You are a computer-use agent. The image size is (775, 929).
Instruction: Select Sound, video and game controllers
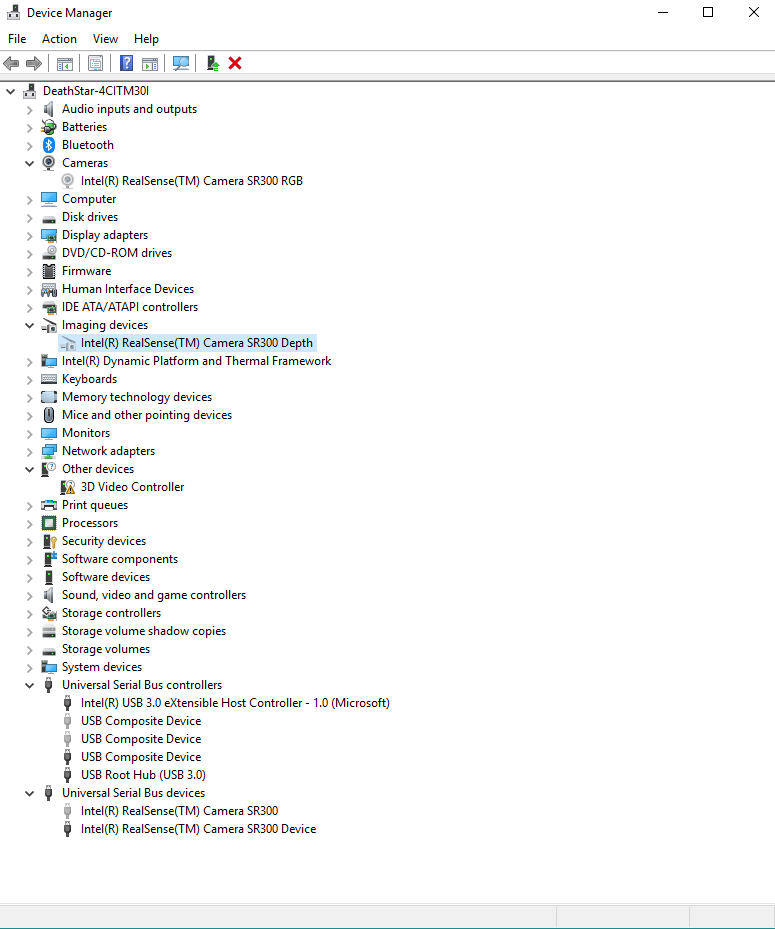[x=153, y=595]
